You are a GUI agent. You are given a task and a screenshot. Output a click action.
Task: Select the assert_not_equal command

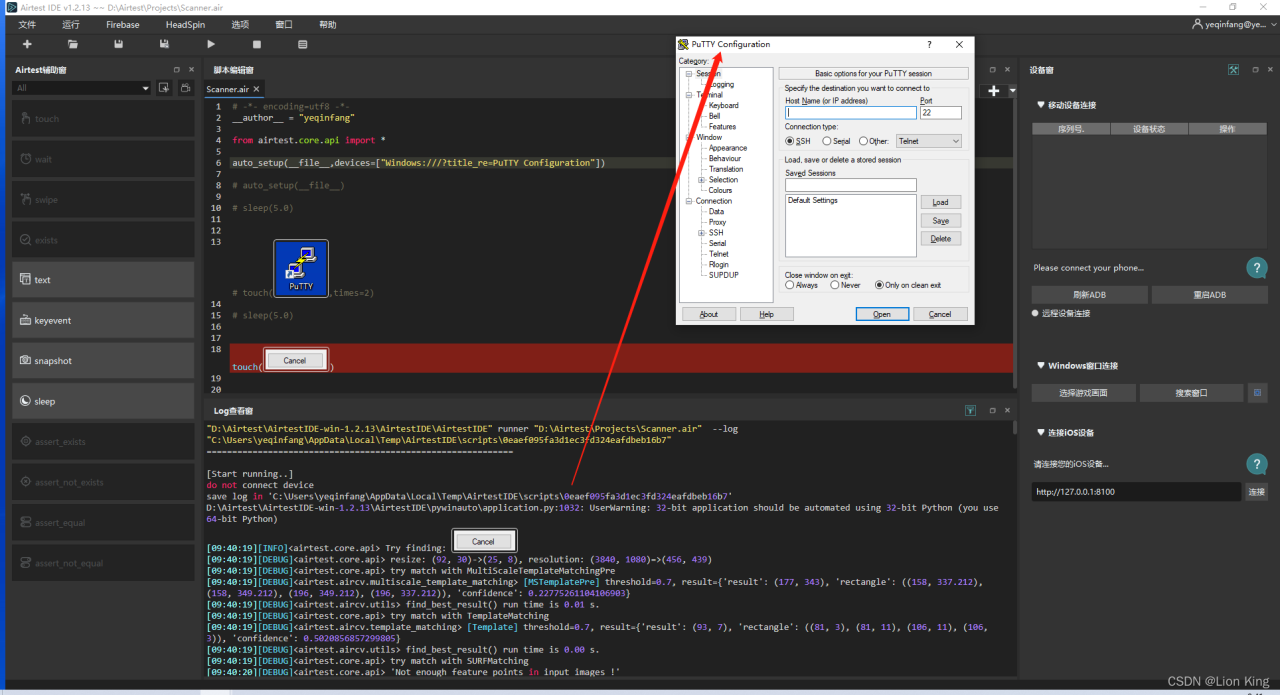coord(103,563)
